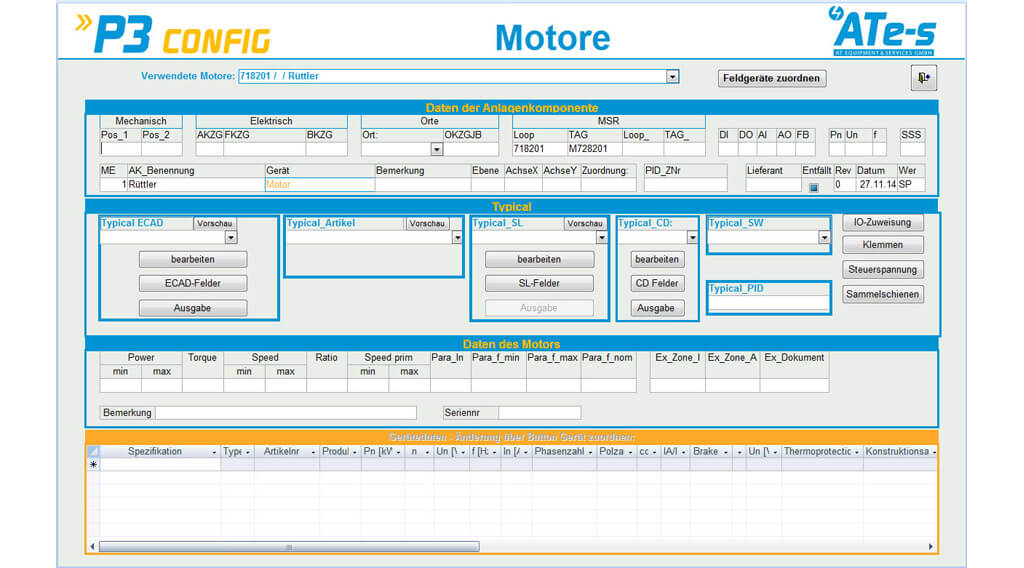Open the Typical ECAD combo box

[231, 238]
